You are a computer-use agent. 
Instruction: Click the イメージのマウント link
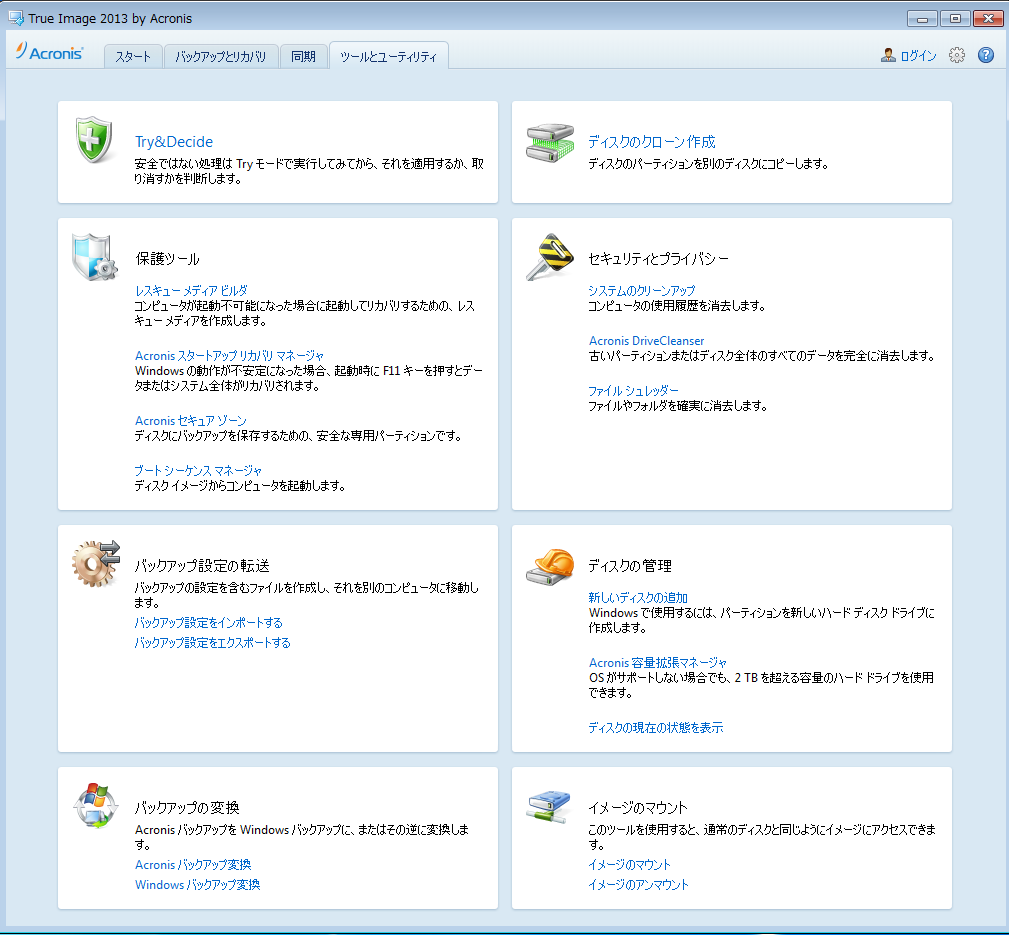(629, 864)
